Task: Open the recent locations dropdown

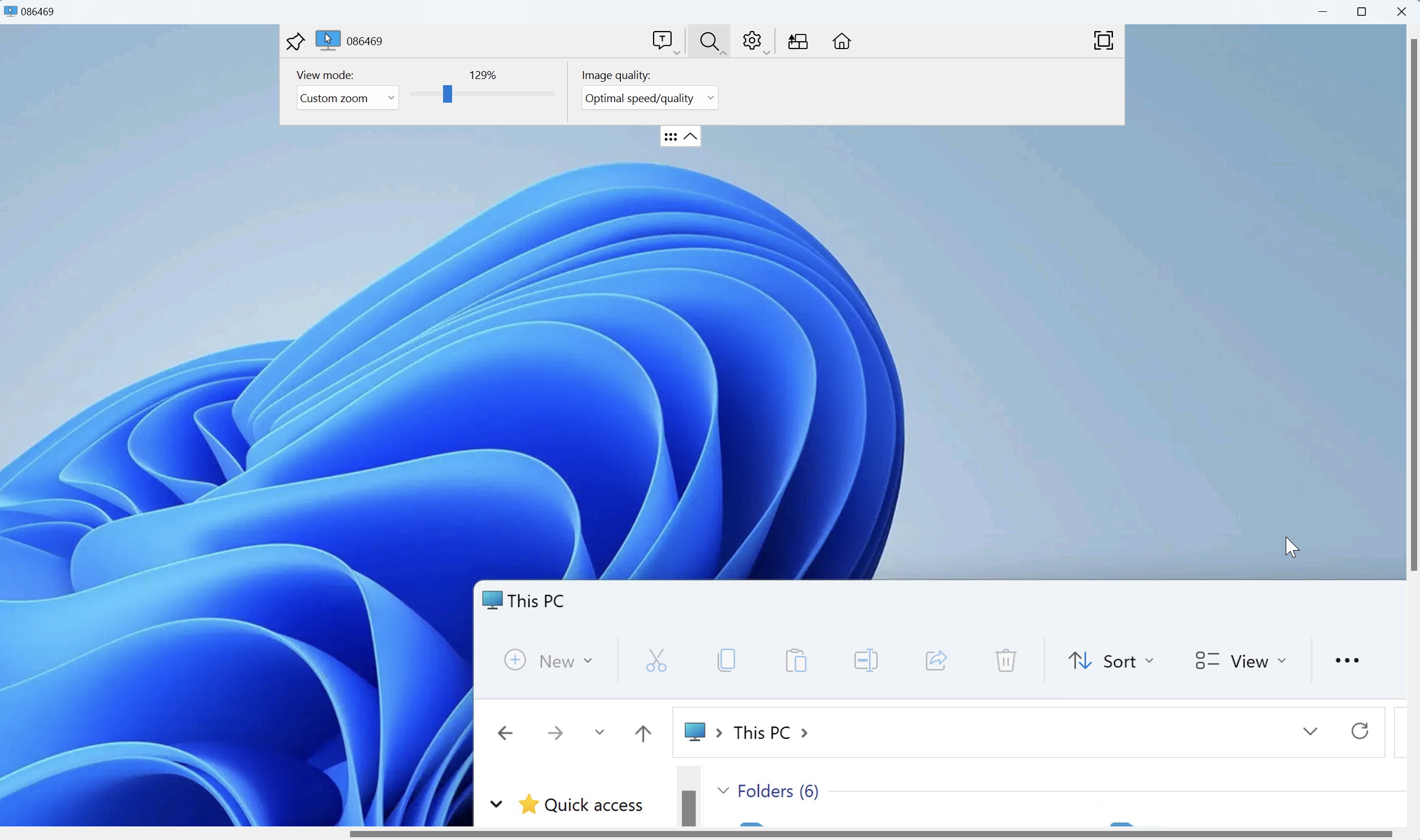Action: pyautogui.click(x=599, y=732)
